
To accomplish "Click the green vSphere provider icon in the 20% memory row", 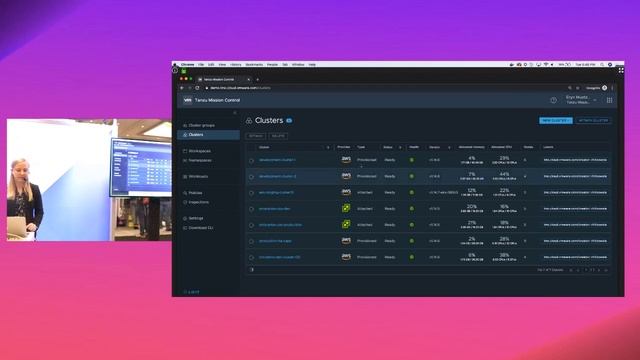I will (x=346, y=208).
